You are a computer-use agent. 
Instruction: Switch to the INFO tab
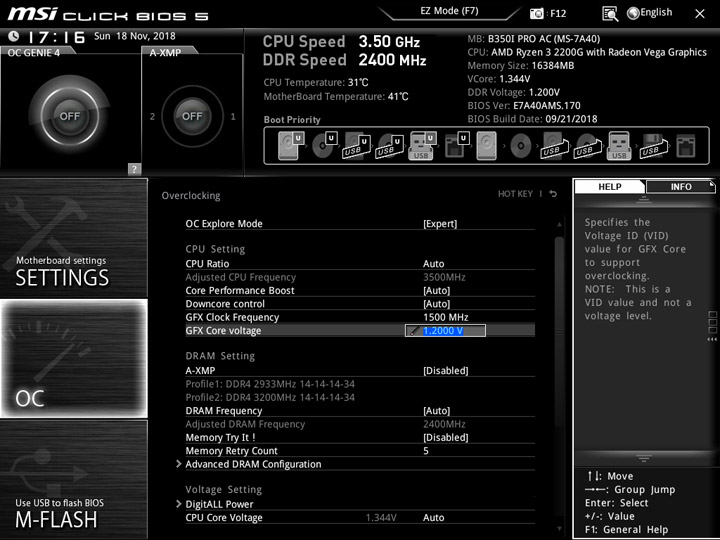click(x=681, y=186)
